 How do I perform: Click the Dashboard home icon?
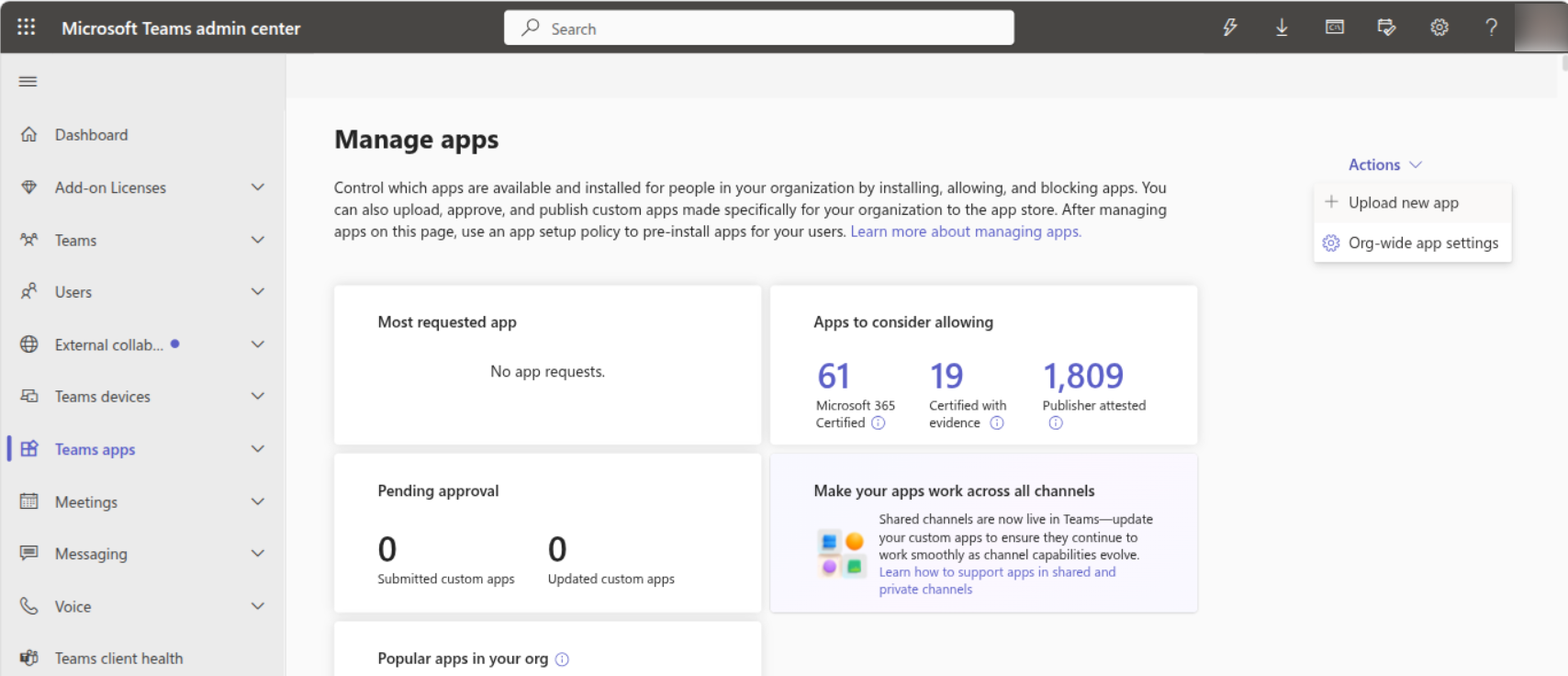(x=29, y=135)
